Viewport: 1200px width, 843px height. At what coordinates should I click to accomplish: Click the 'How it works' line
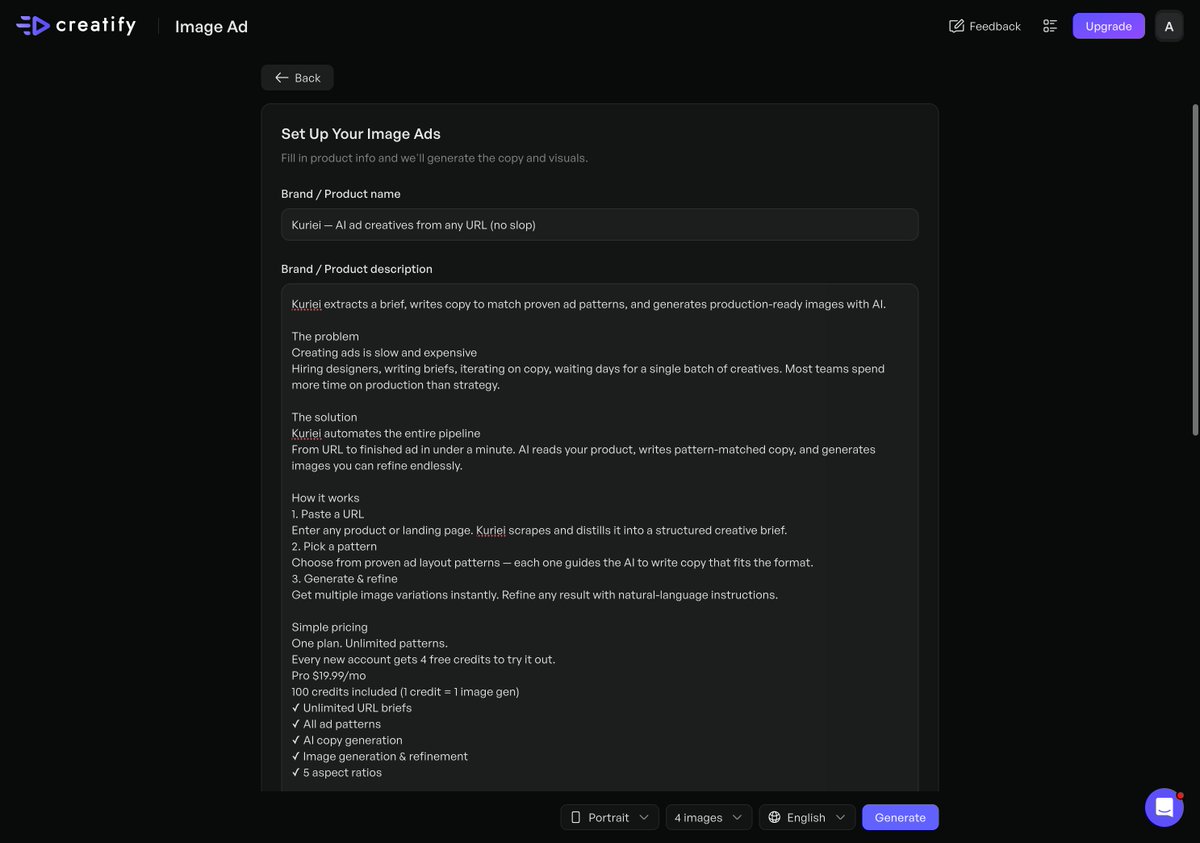pyautogui.click(x=326, y=498)
